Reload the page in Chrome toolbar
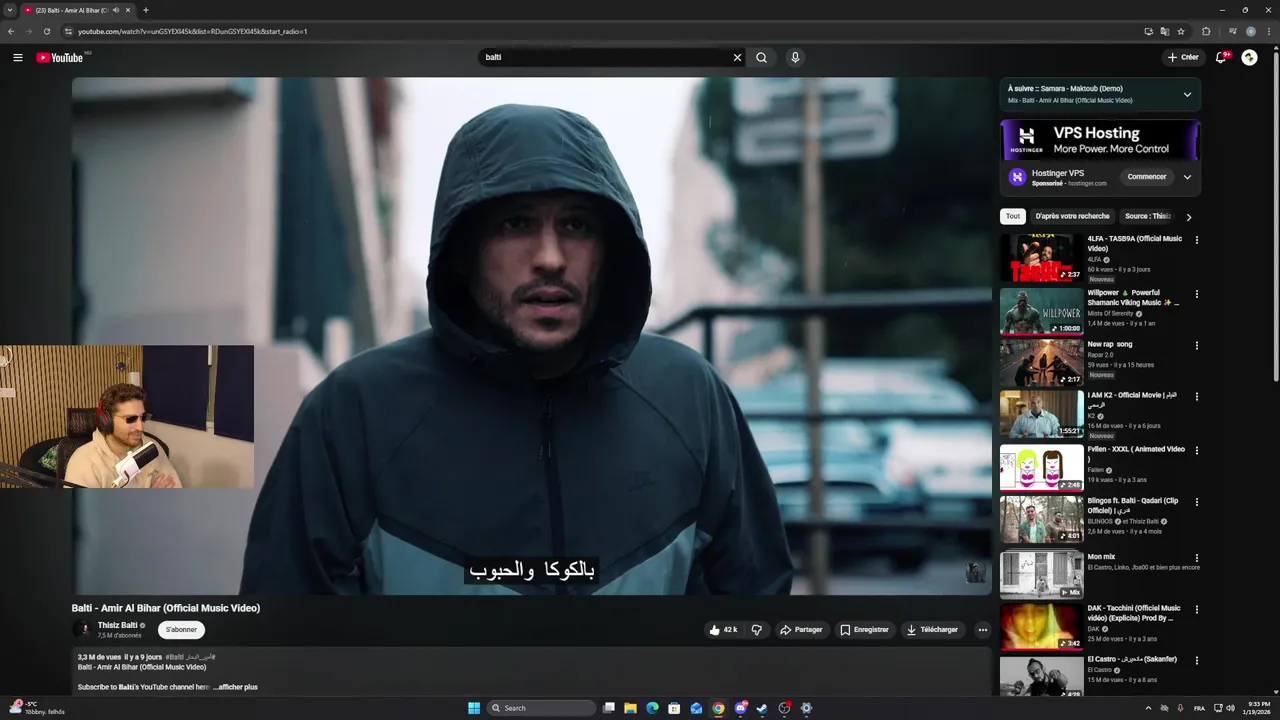Screen dimensions: 1280x720 (46, 31)
